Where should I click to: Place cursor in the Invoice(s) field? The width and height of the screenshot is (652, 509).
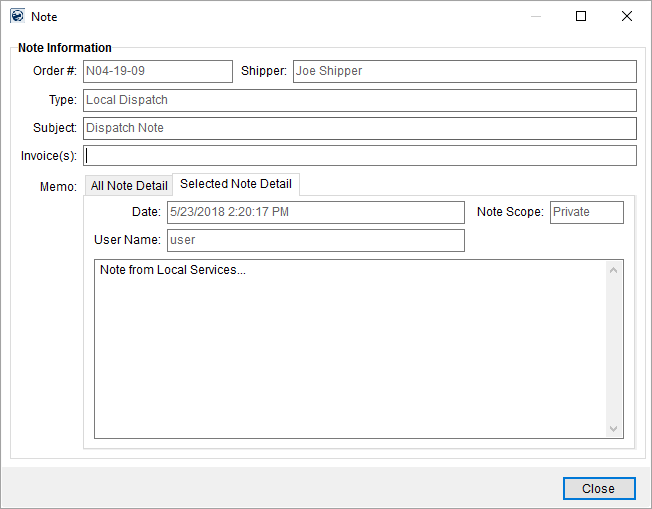point(360,156)
